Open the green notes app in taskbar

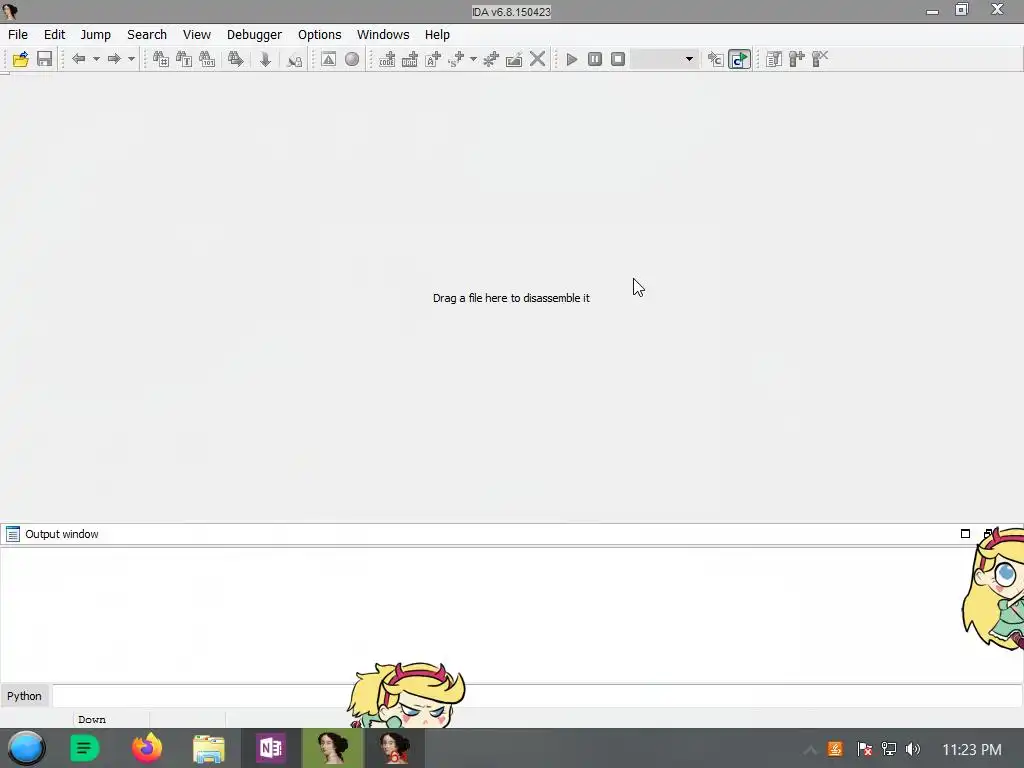click(x=84, y=748)
